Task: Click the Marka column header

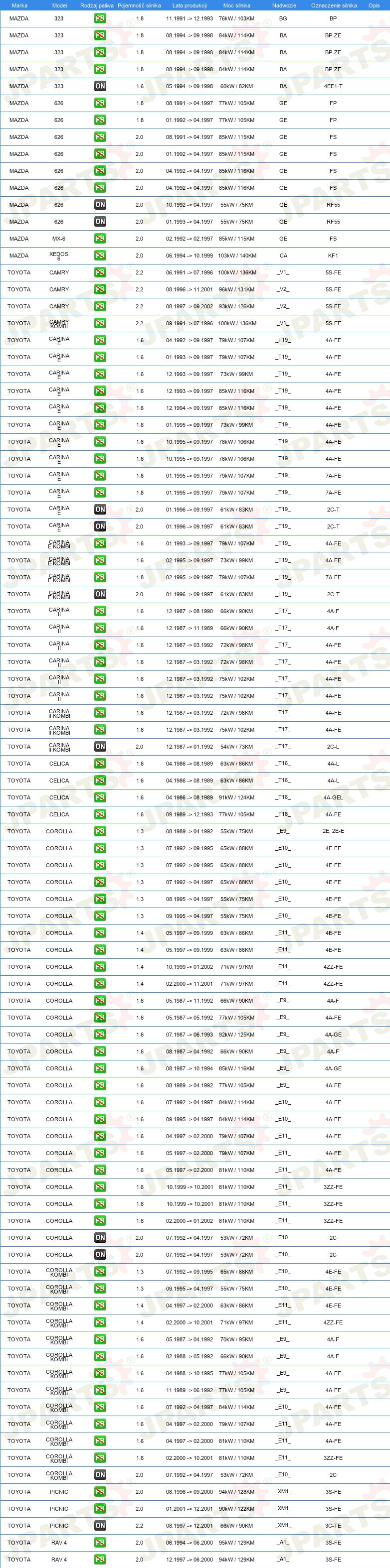Action: coord(19,5)
